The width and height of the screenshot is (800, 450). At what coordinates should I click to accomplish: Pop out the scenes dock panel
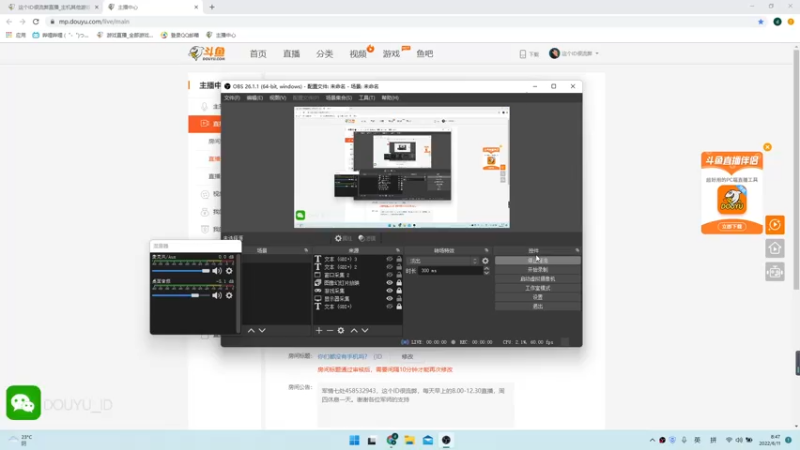coord(306,251)
